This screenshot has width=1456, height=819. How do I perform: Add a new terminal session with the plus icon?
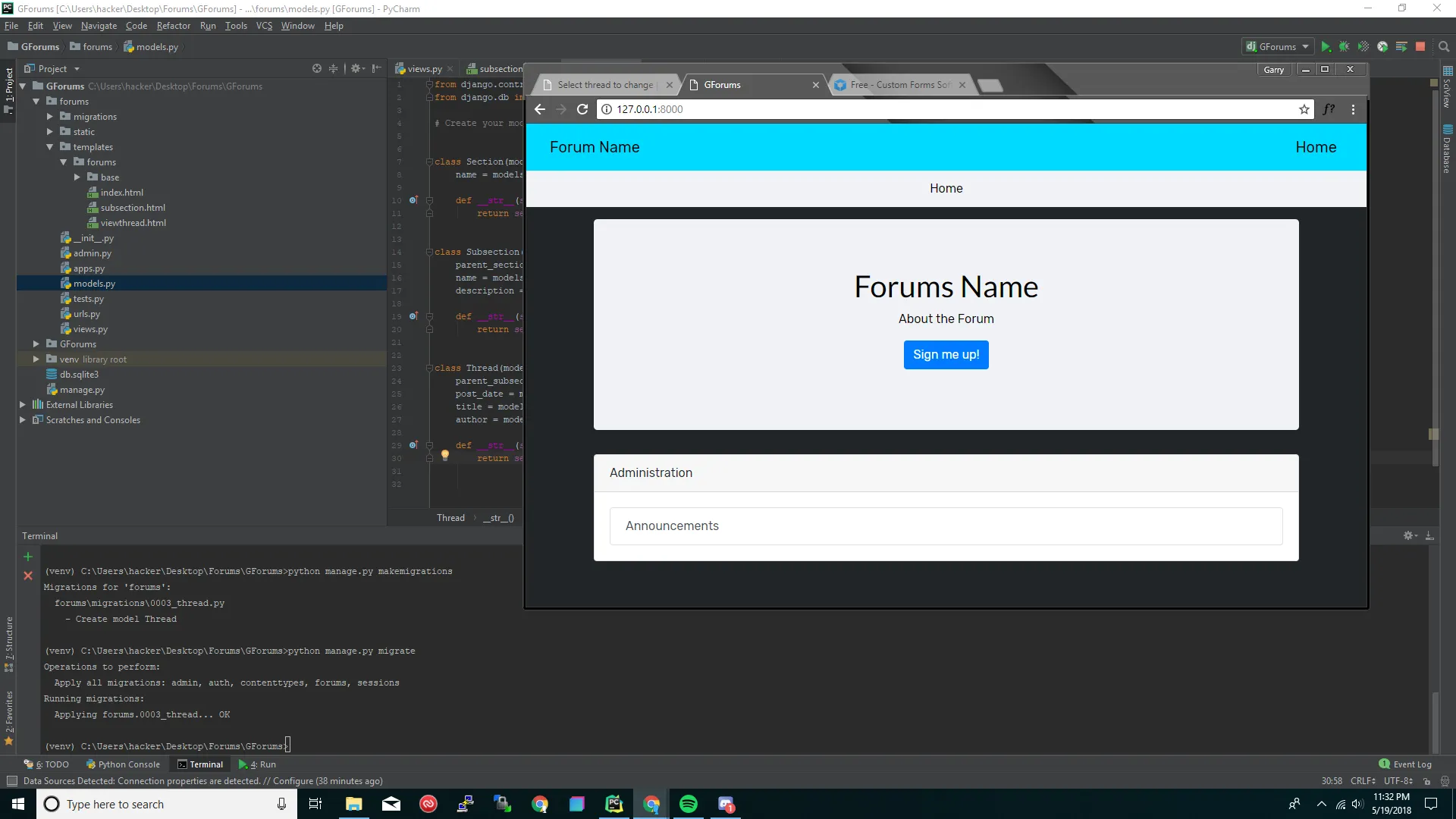click(28, 557)
